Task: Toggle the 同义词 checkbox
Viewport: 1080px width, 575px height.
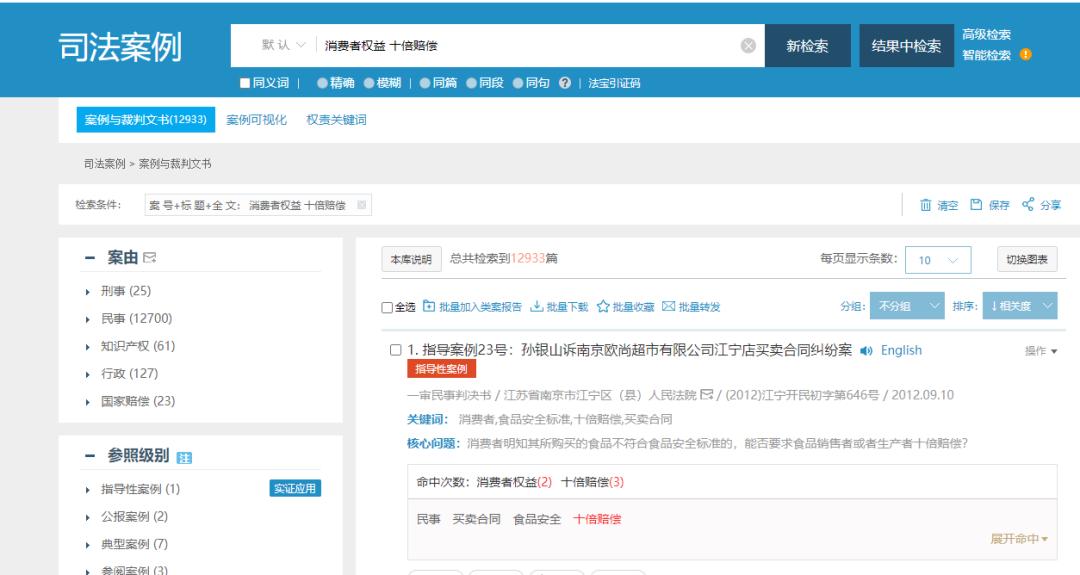Action: click(245, 83)
